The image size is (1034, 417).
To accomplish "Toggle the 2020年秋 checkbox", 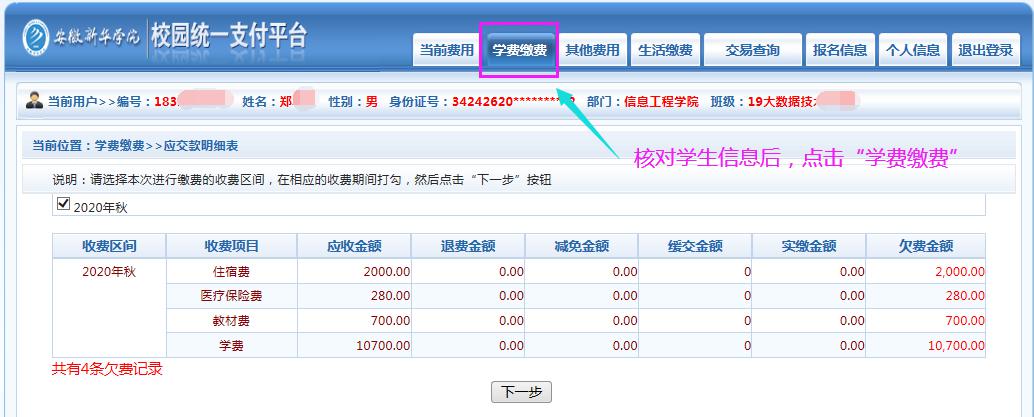I will [x=65, y=205].
